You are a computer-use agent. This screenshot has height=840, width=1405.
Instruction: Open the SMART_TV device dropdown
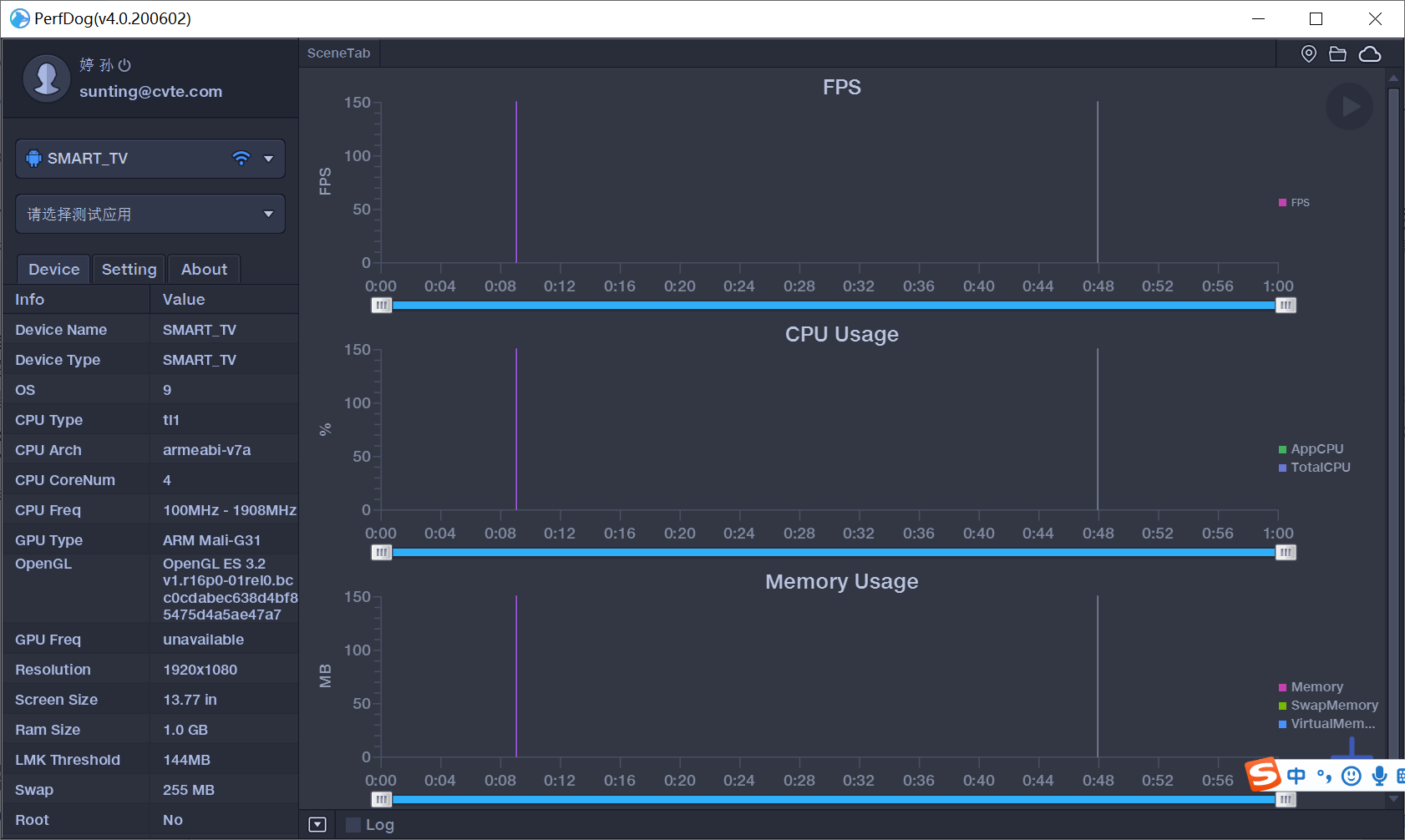pos(268,158)
